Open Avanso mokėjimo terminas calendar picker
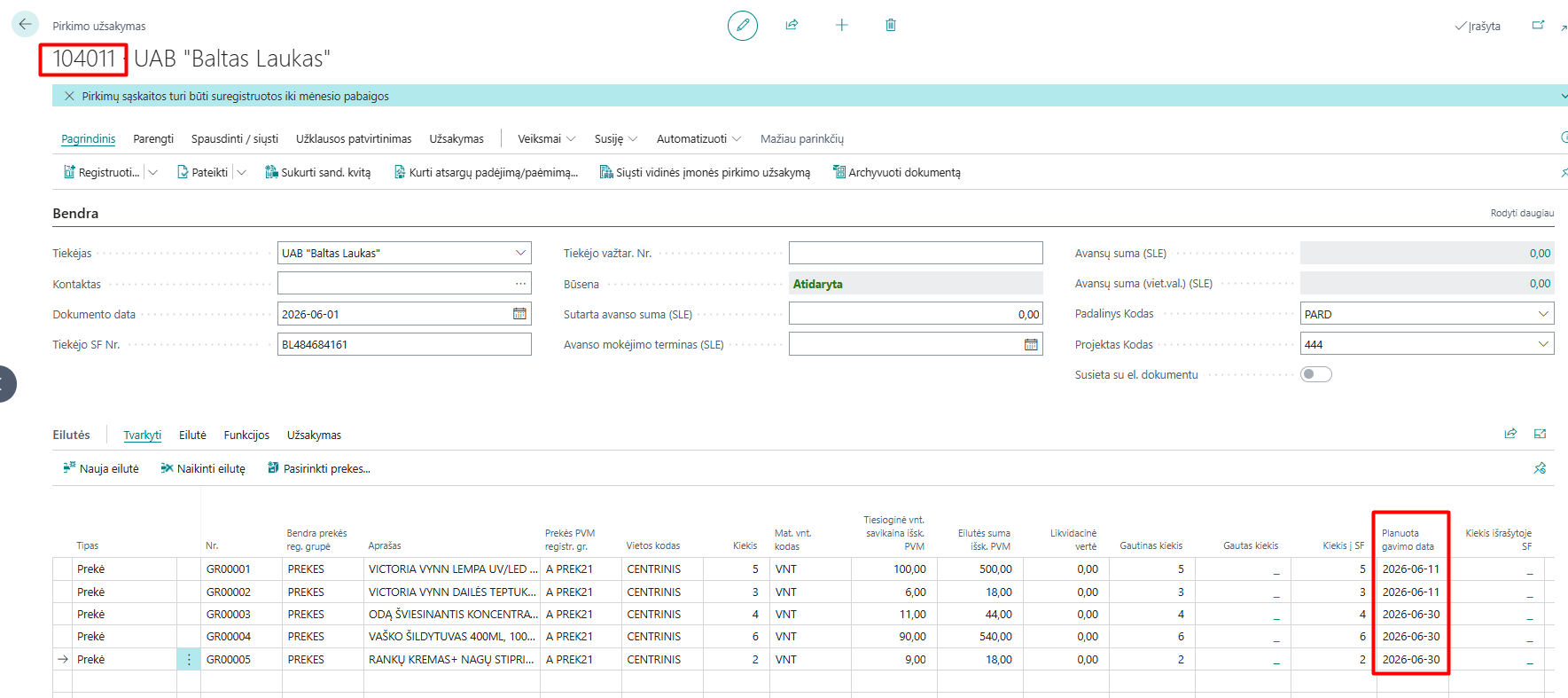The height and width of the screenshot is (698, 1568). tap(1031, 344)
